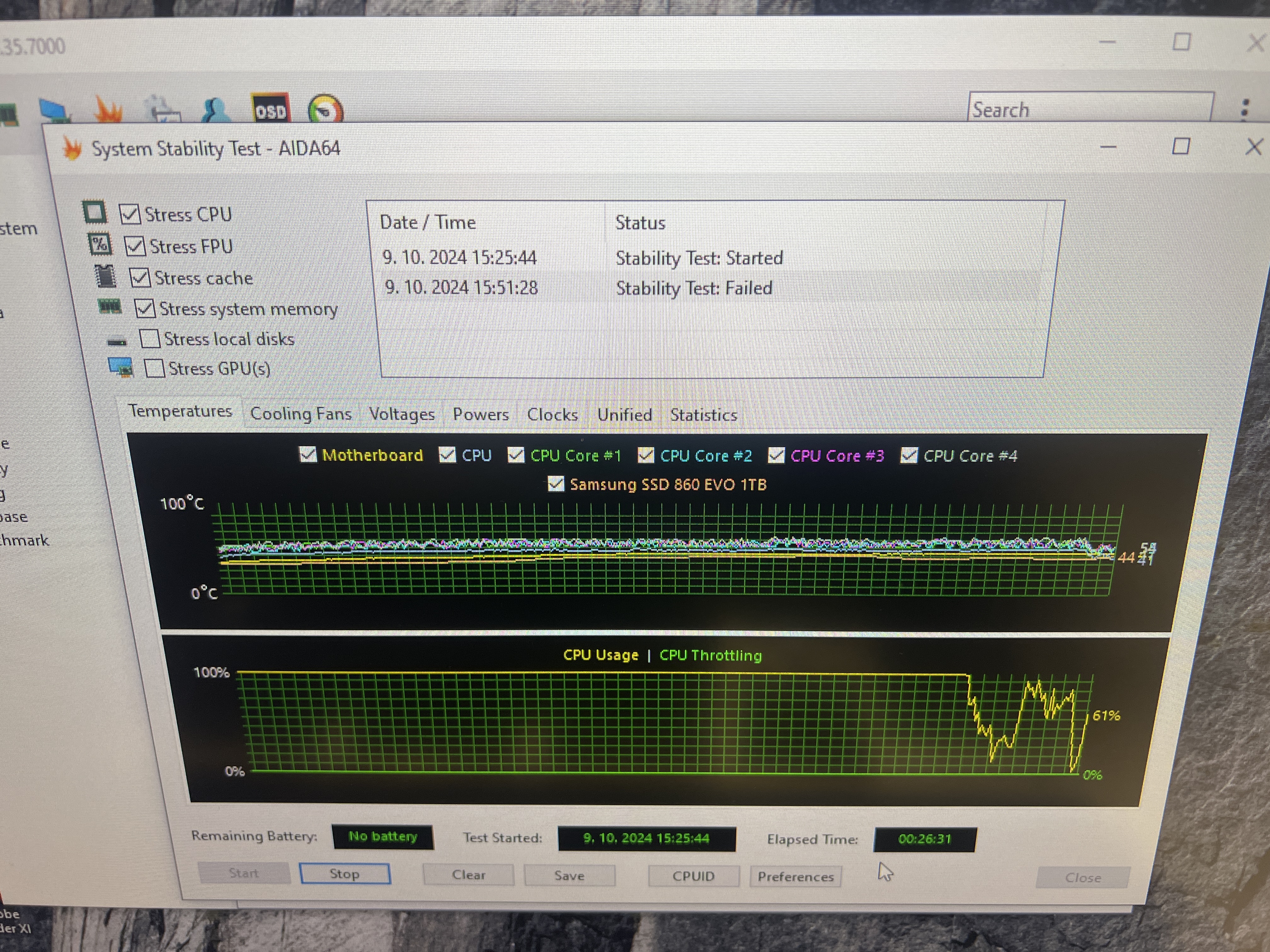This screenshot has height=952, width=1270.
Task: Open the gauge SensorPanel toolbar icon
Action: click(326, 109)
